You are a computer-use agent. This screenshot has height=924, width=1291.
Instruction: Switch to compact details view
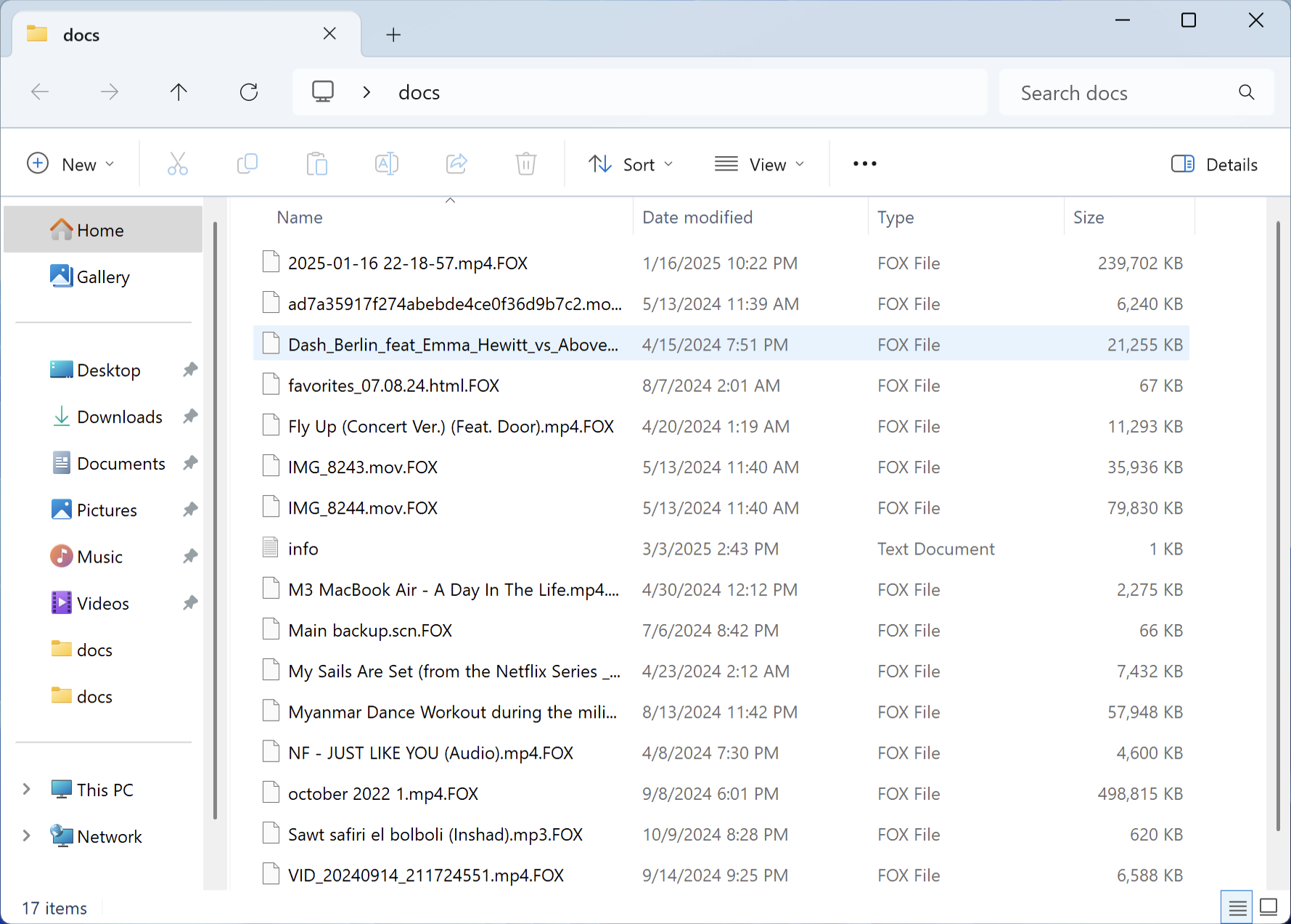point(1237,907)
